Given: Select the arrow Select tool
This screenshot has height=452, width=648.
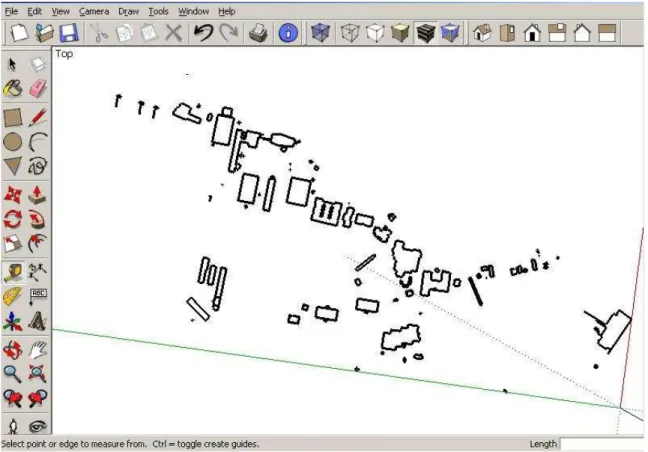Looking at the screenshot, I should pos(12,64).
